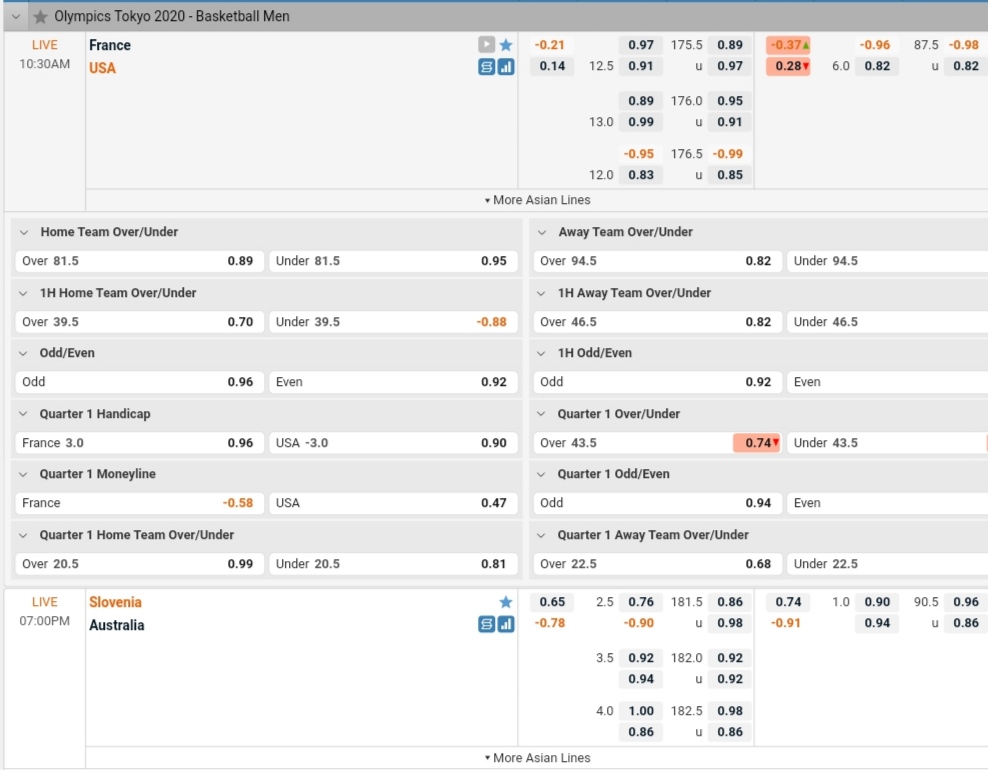Viewport: 988px width, 770px height.
Task: Select Over 176.5 odds -0.99
Action: coord(730,154)
